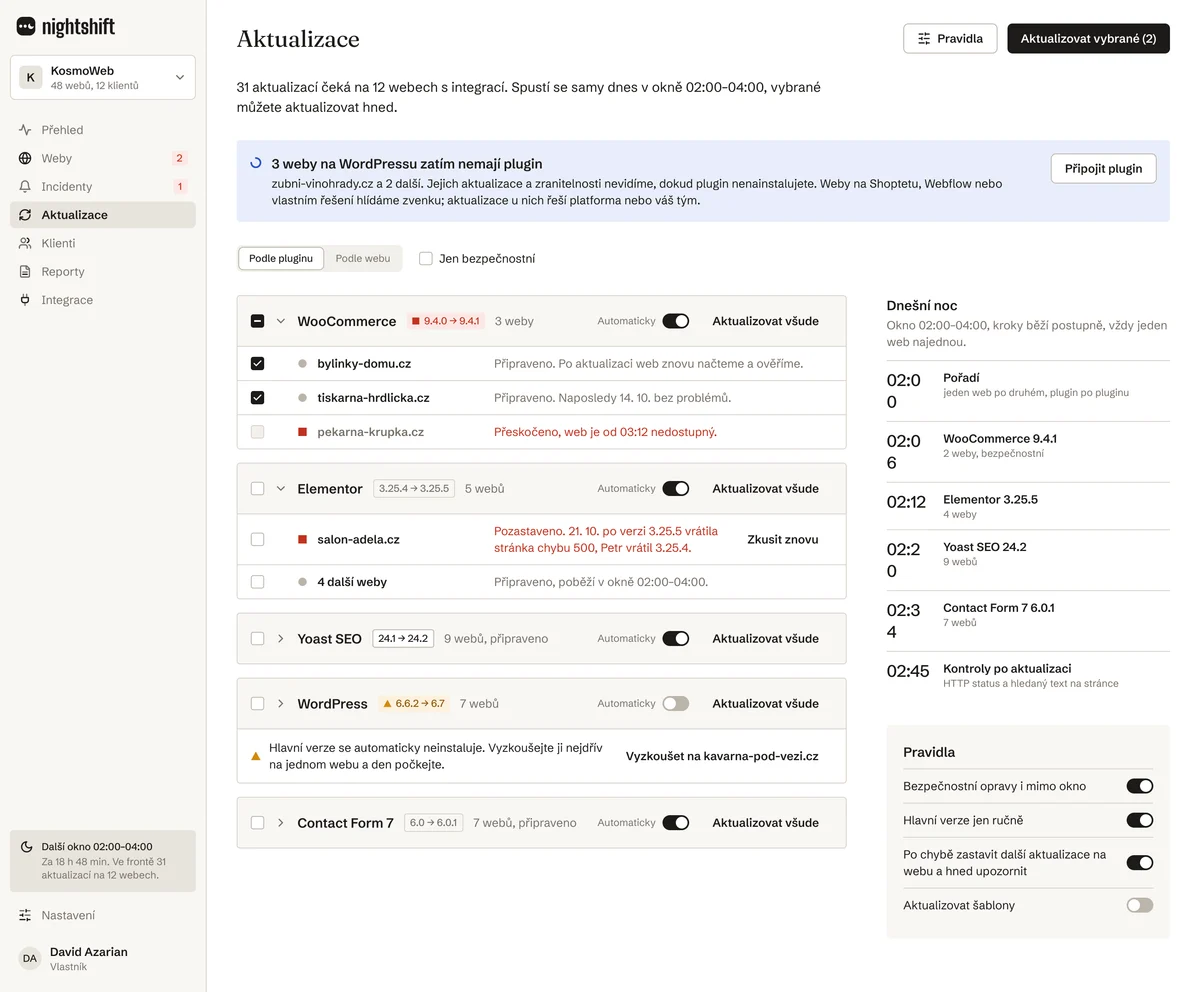Click the DA avatar of David Azarian

pos(30,958)
